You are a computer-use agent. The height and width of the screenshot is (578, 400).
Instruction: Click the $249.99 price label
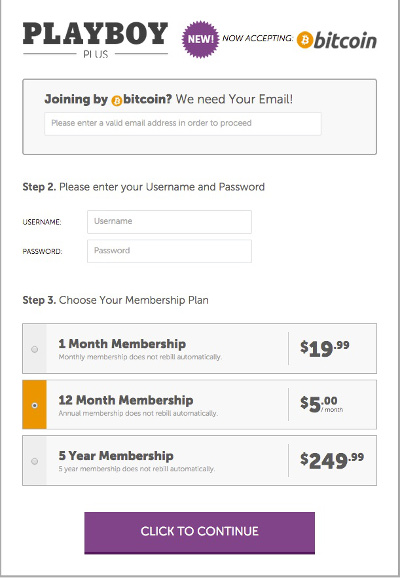332,460
